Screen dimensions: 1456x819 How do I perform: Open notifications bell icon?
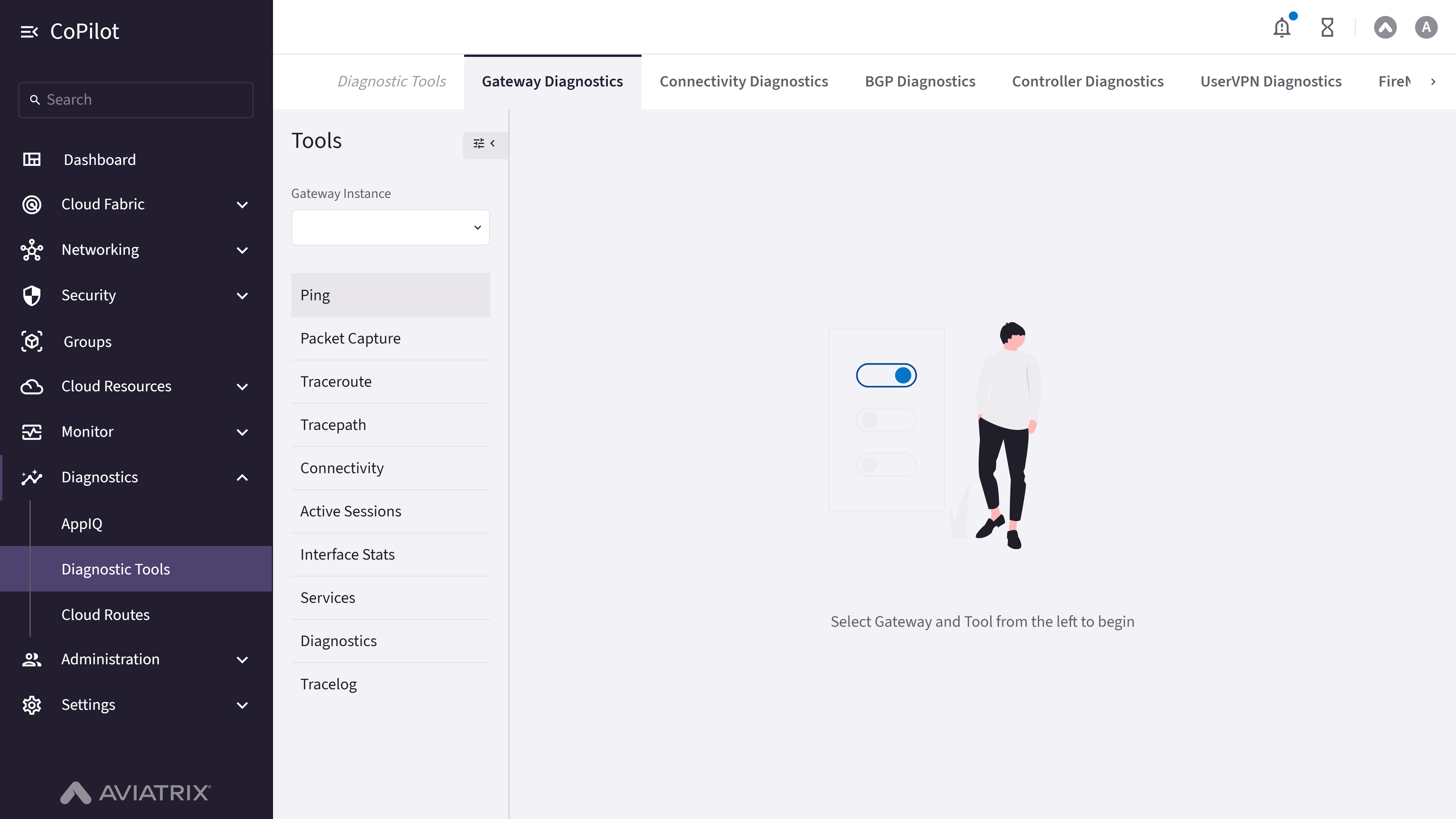(x=1282, y=27)
